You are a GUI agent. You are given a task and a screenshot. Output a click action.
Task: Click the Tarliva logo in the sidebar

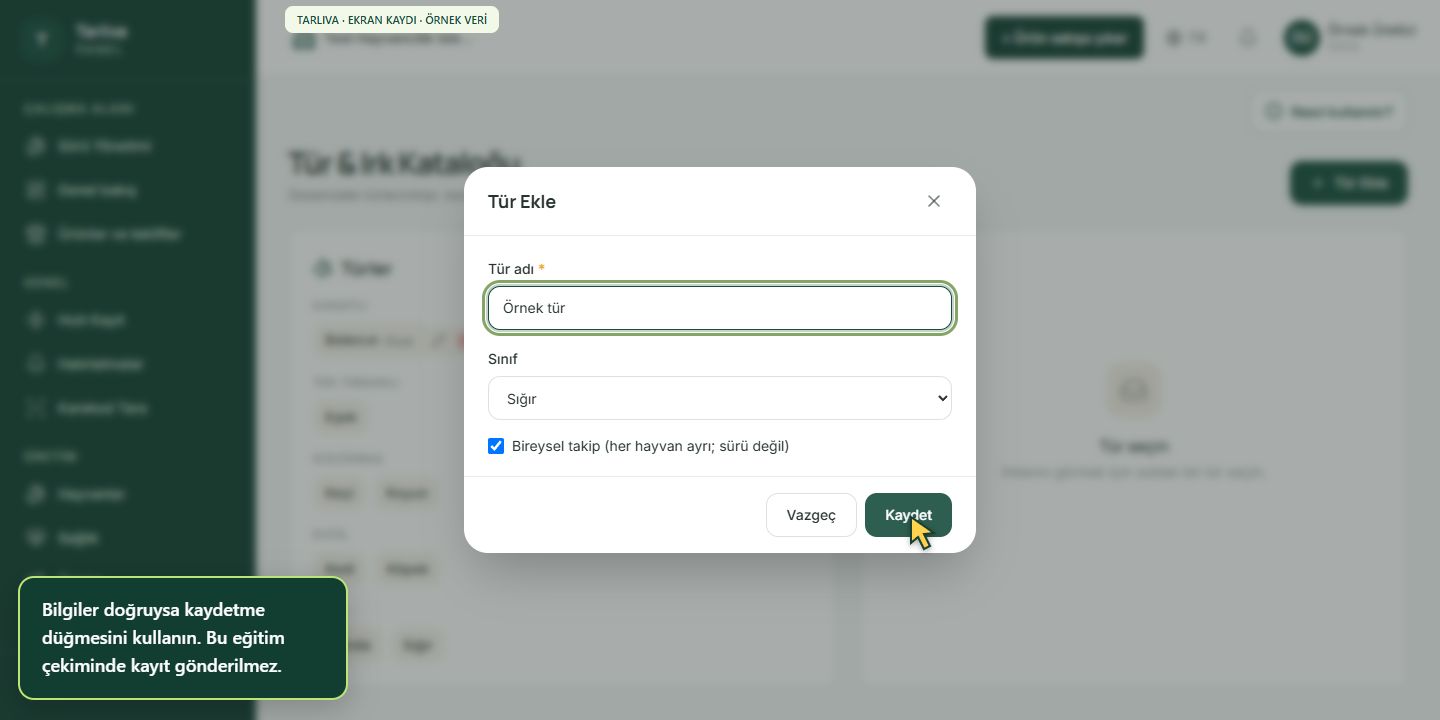click(x=40, y=38)
